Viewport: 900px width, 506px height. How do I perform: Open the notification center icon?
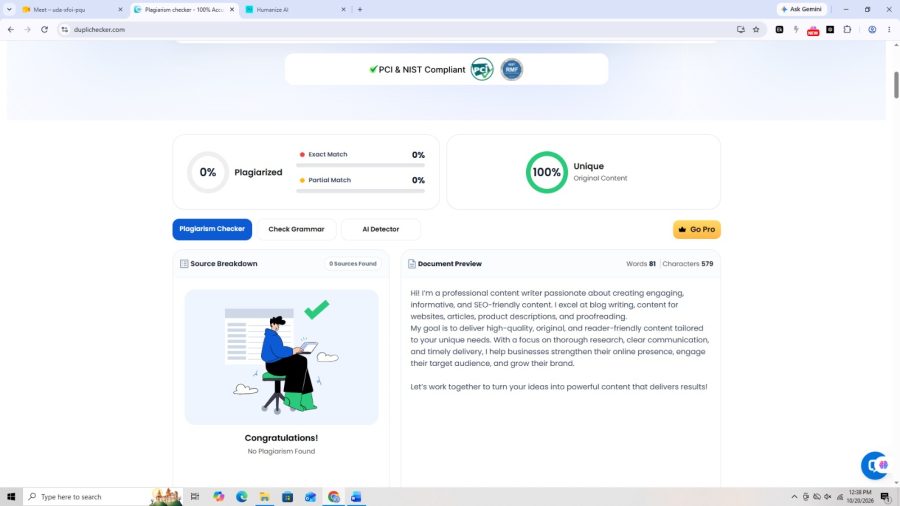point(886,497)
